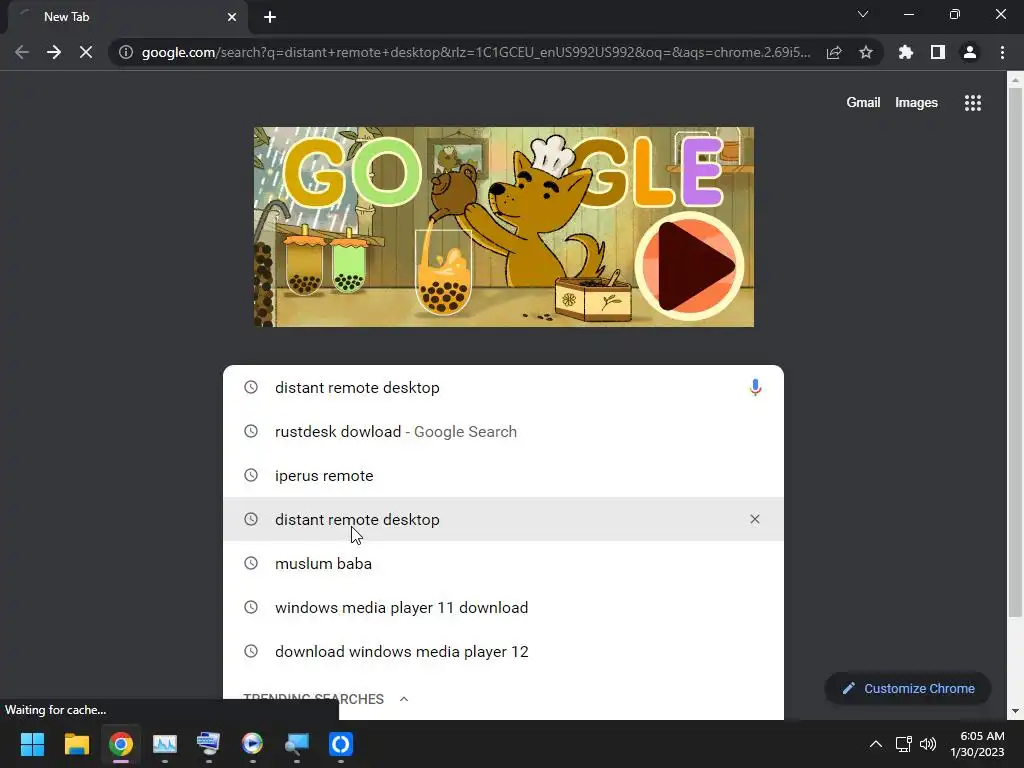Open the remote desktop taskbar icon

tap(296, 744)
